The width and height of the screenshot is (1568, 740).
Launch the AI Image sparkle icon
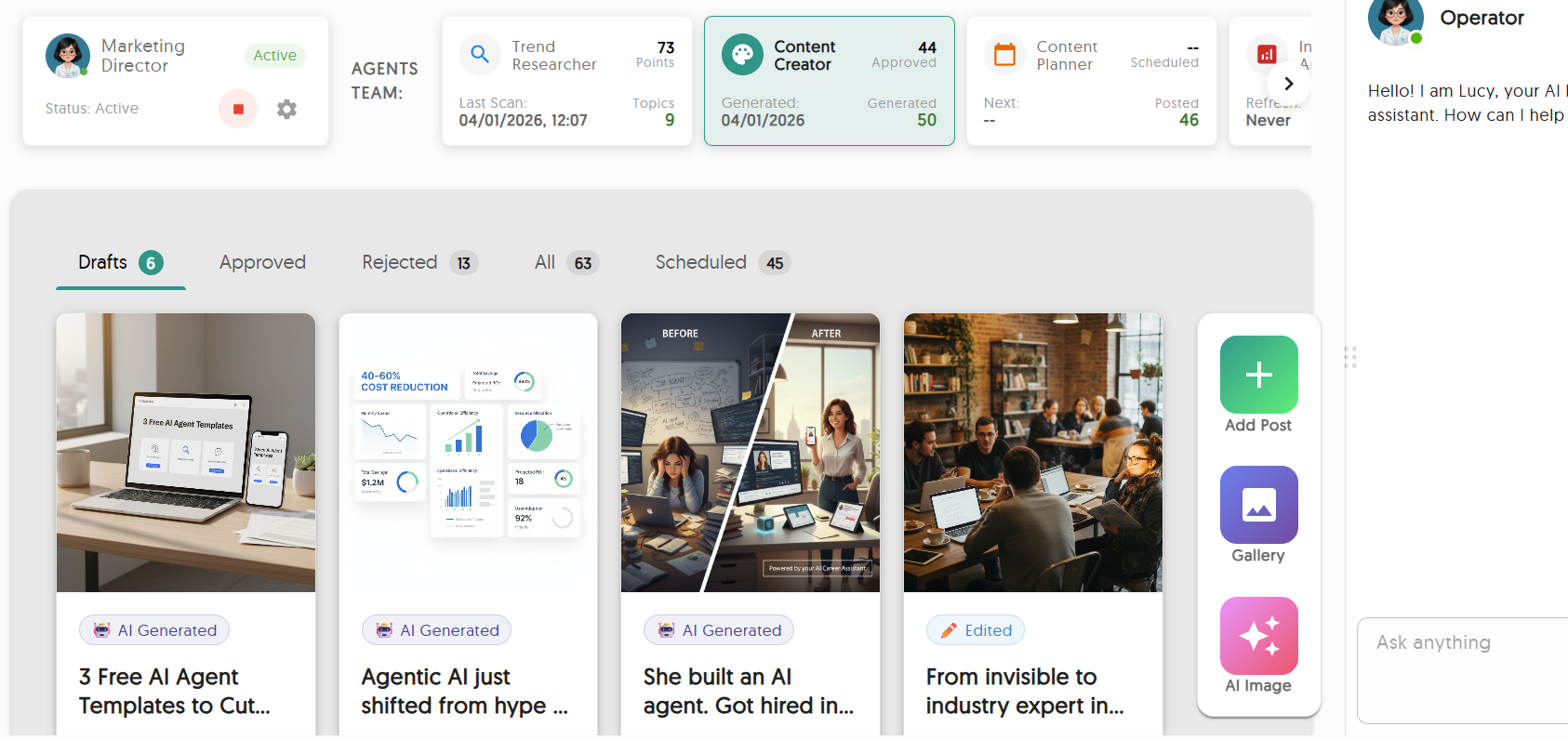pyautogui.click(x=1258, y=636)
